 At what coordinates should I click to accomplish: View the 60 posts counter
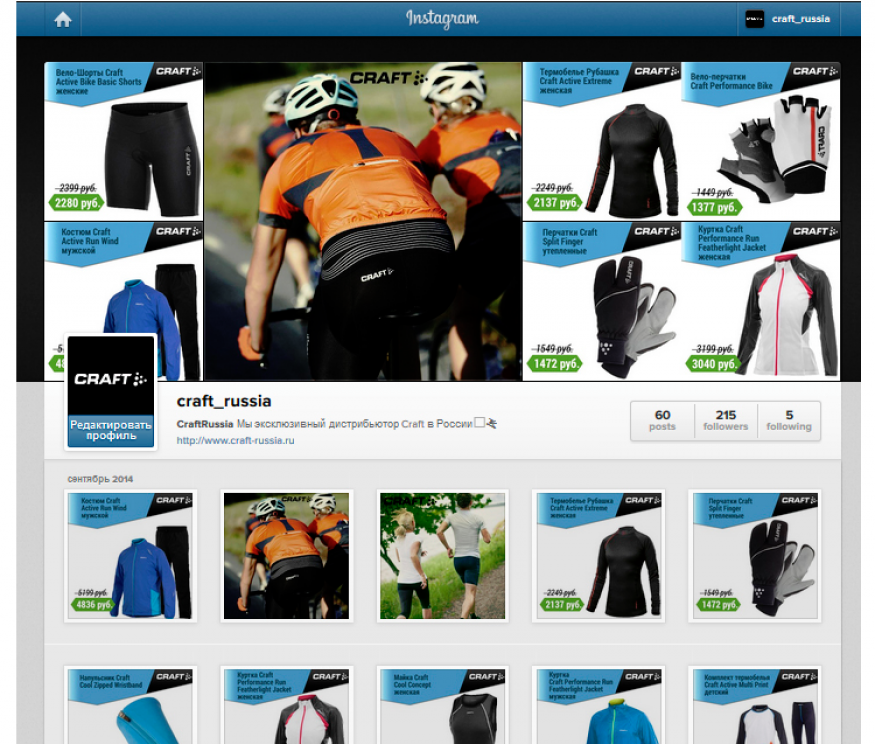[x=662, y=420]
